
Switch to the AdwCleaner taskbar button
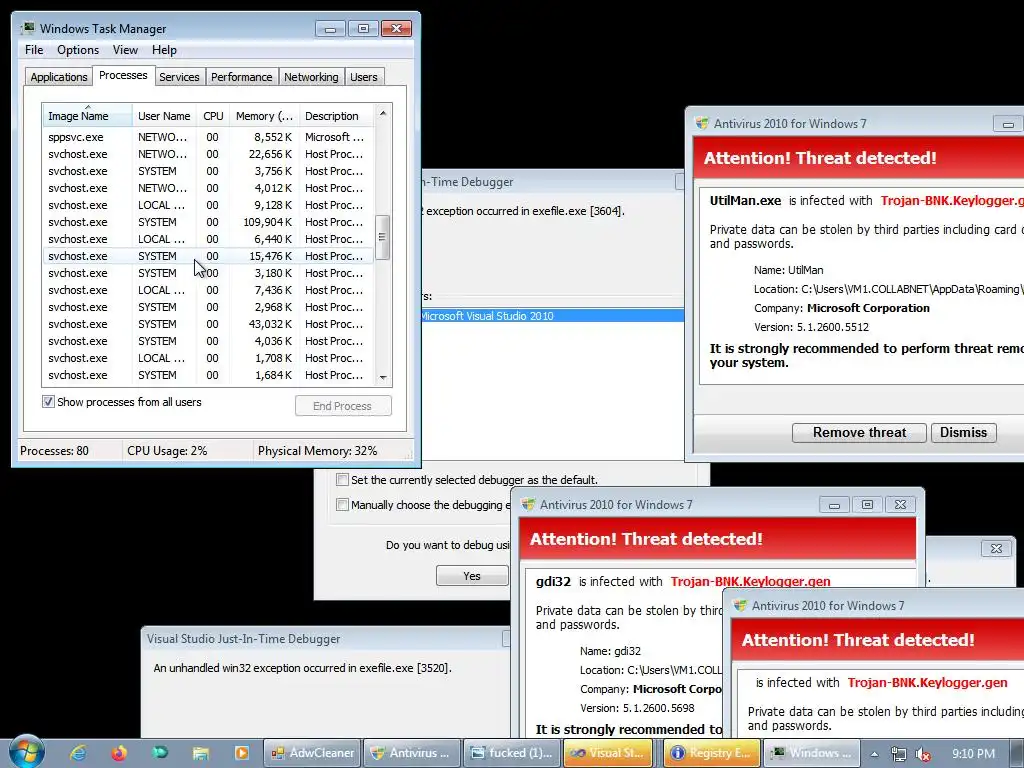[313, 753]
